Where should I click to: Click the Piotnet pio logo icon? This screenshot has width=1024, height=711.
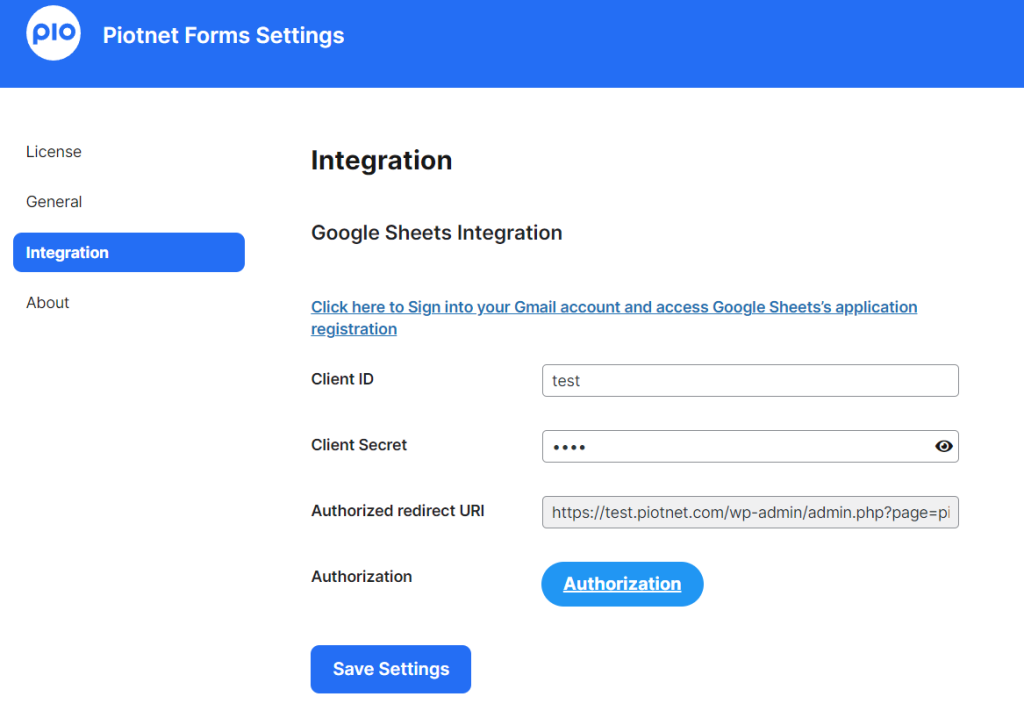click(x=54, y=33)
